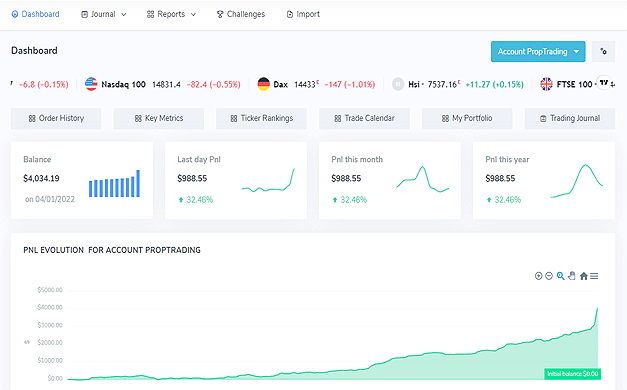Open Ticker Rankings

[x=262, y=118]
